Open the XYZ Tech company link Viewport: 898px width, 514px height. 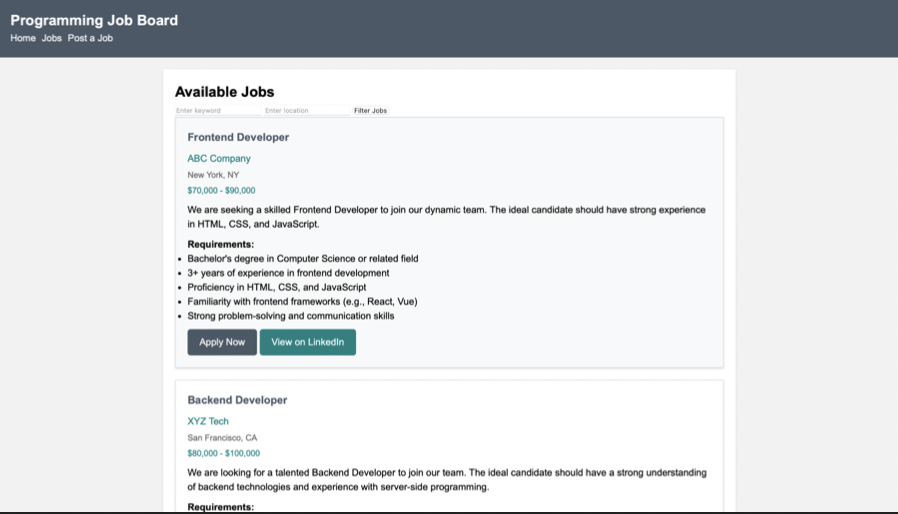[x=208, y=421]
